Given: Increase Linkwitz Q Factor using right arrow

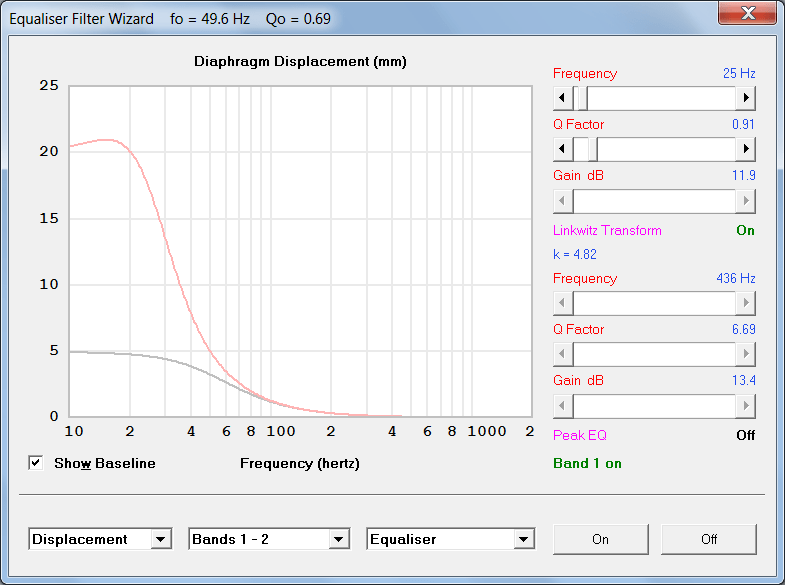Looking at the screenshot, I should click(x=745, y=149).
